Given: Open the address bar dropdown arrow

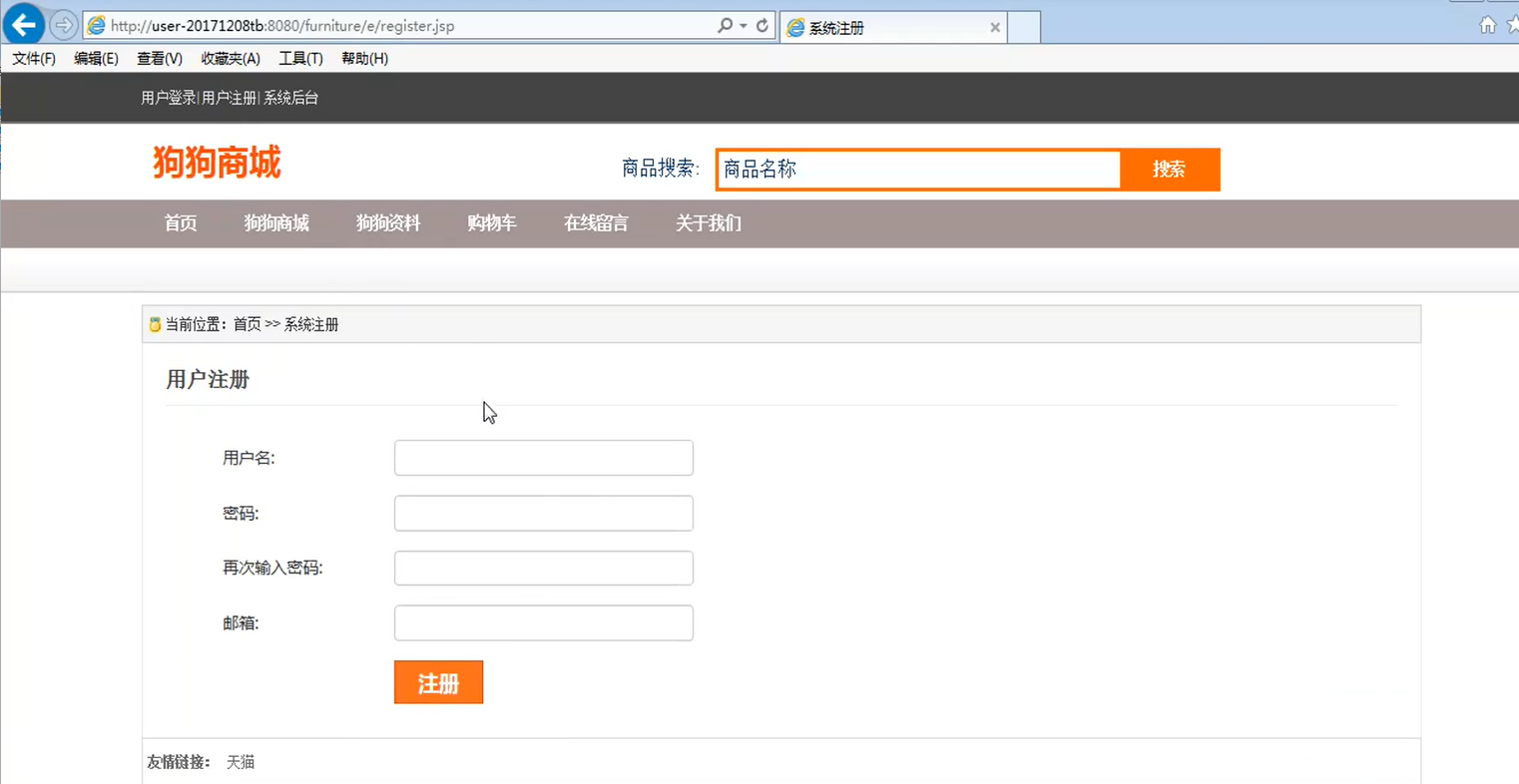Looking at the screenshot, I should pos(743,26).
